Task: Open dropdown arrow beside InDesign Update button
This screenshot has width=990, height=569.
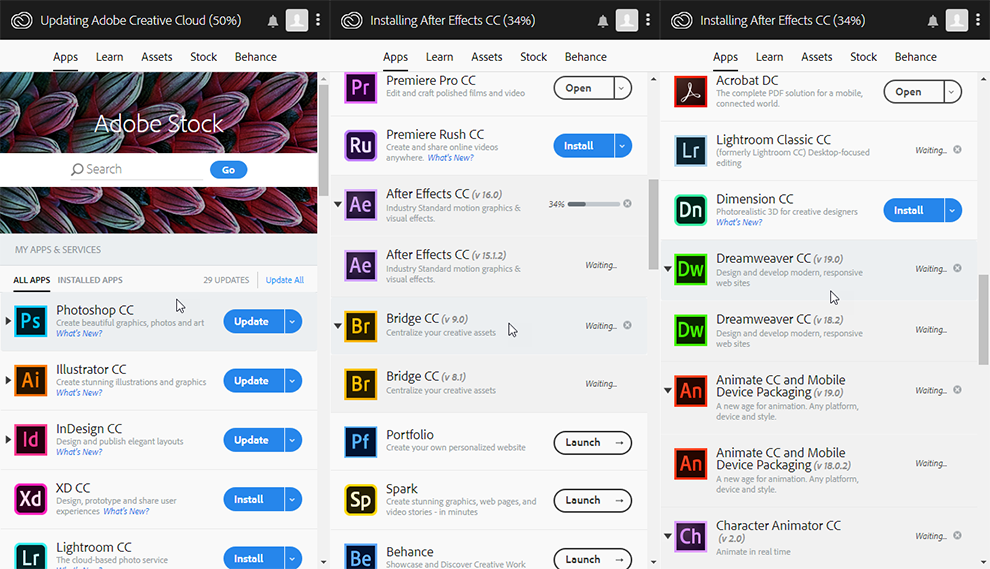Action: (x=292, y=440)
